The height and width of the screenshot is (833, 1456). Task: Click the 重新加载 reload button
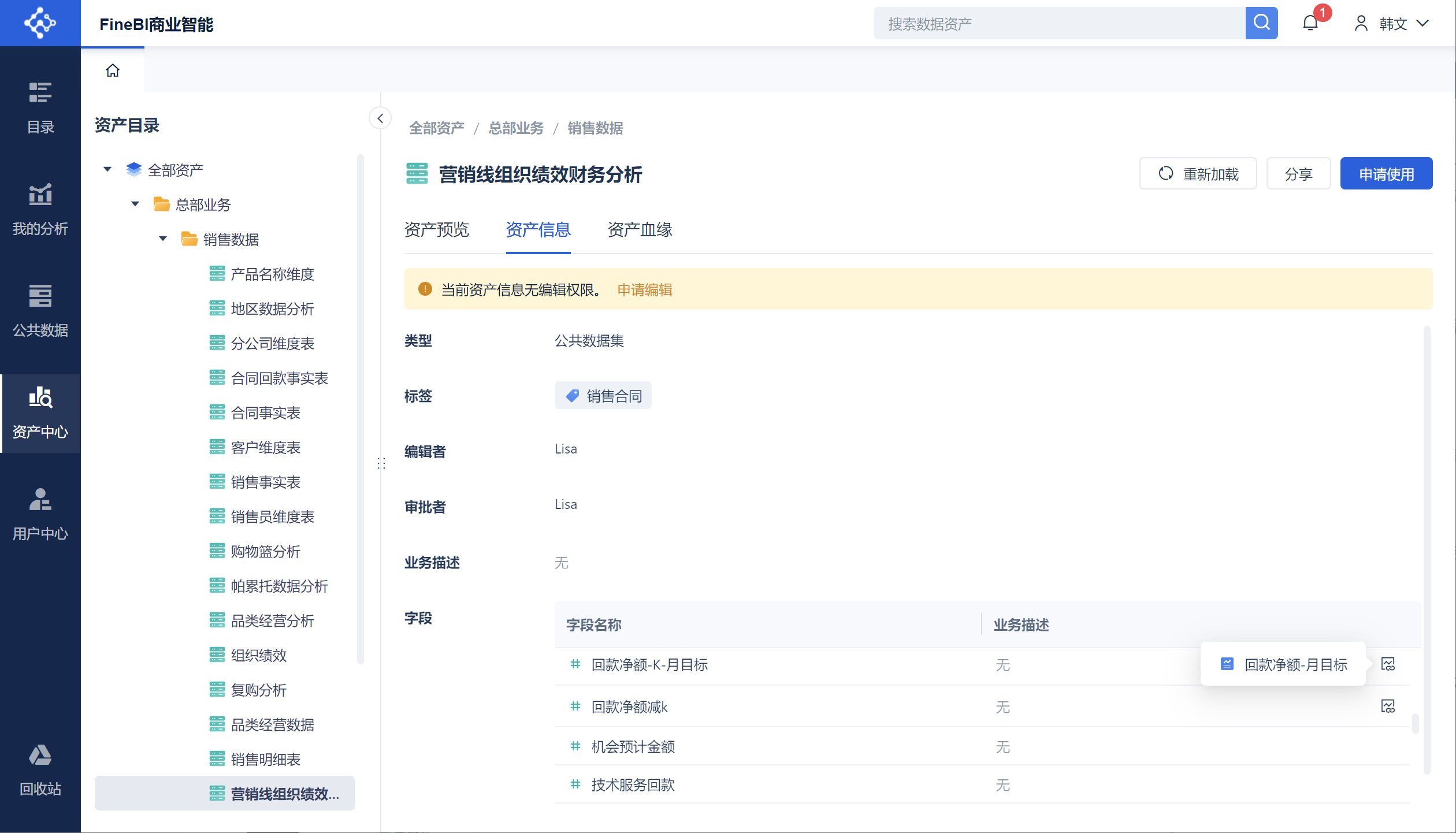click(1198, 173)
